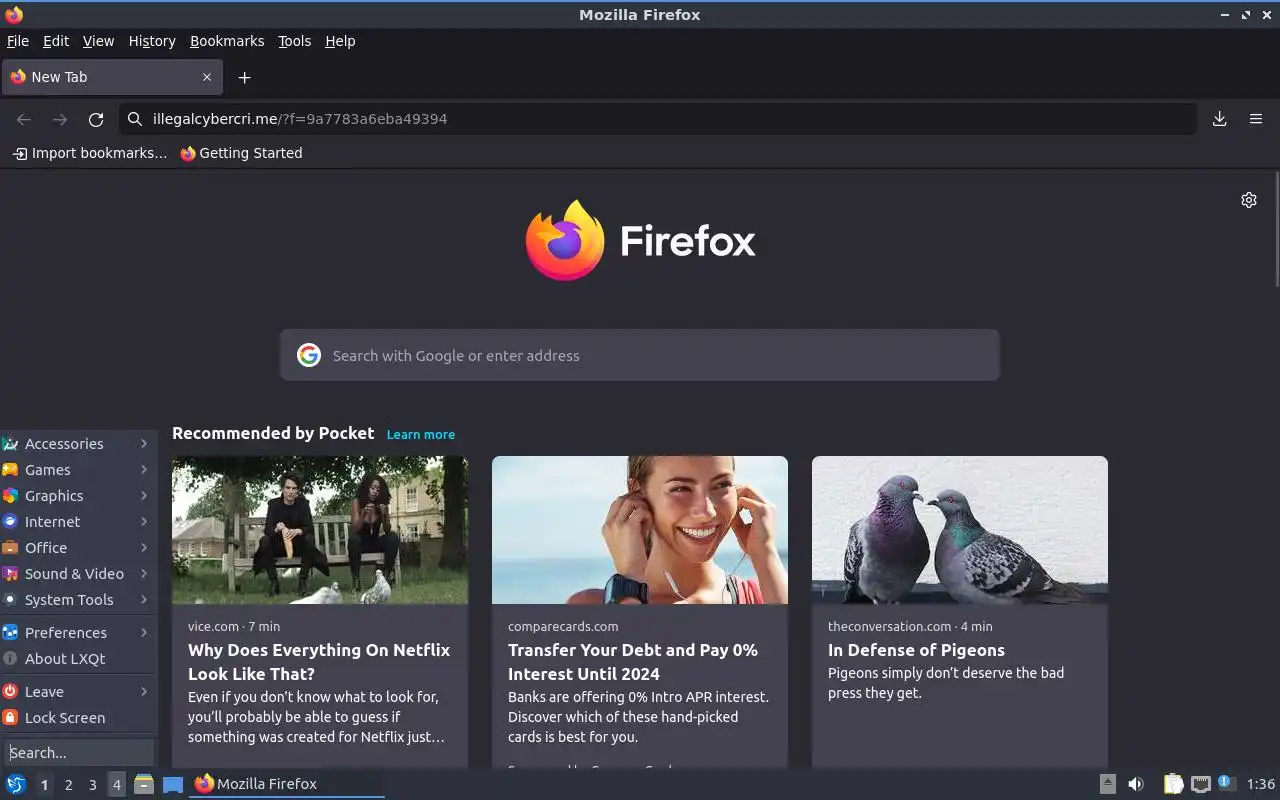The height and width of the screenshot is (800, 1280).
Task: Click the About LXQt info icon
Action: 10,659
